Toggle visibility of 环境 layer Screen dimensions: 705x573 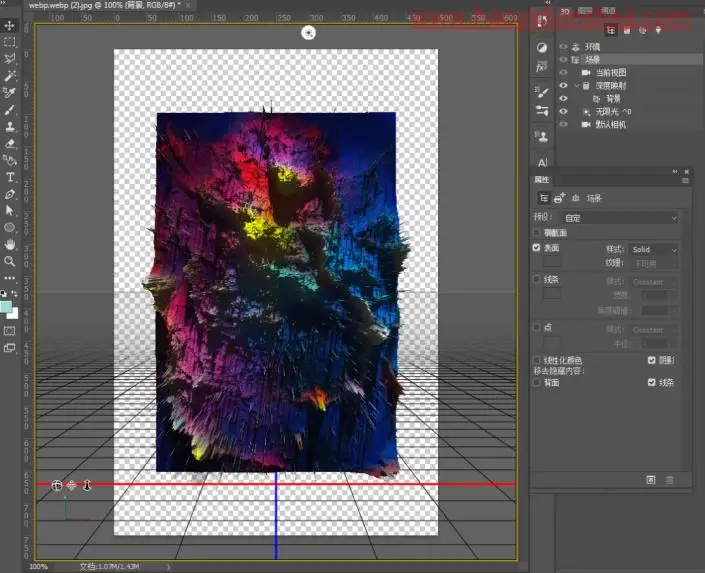click(x=563, y=46)
